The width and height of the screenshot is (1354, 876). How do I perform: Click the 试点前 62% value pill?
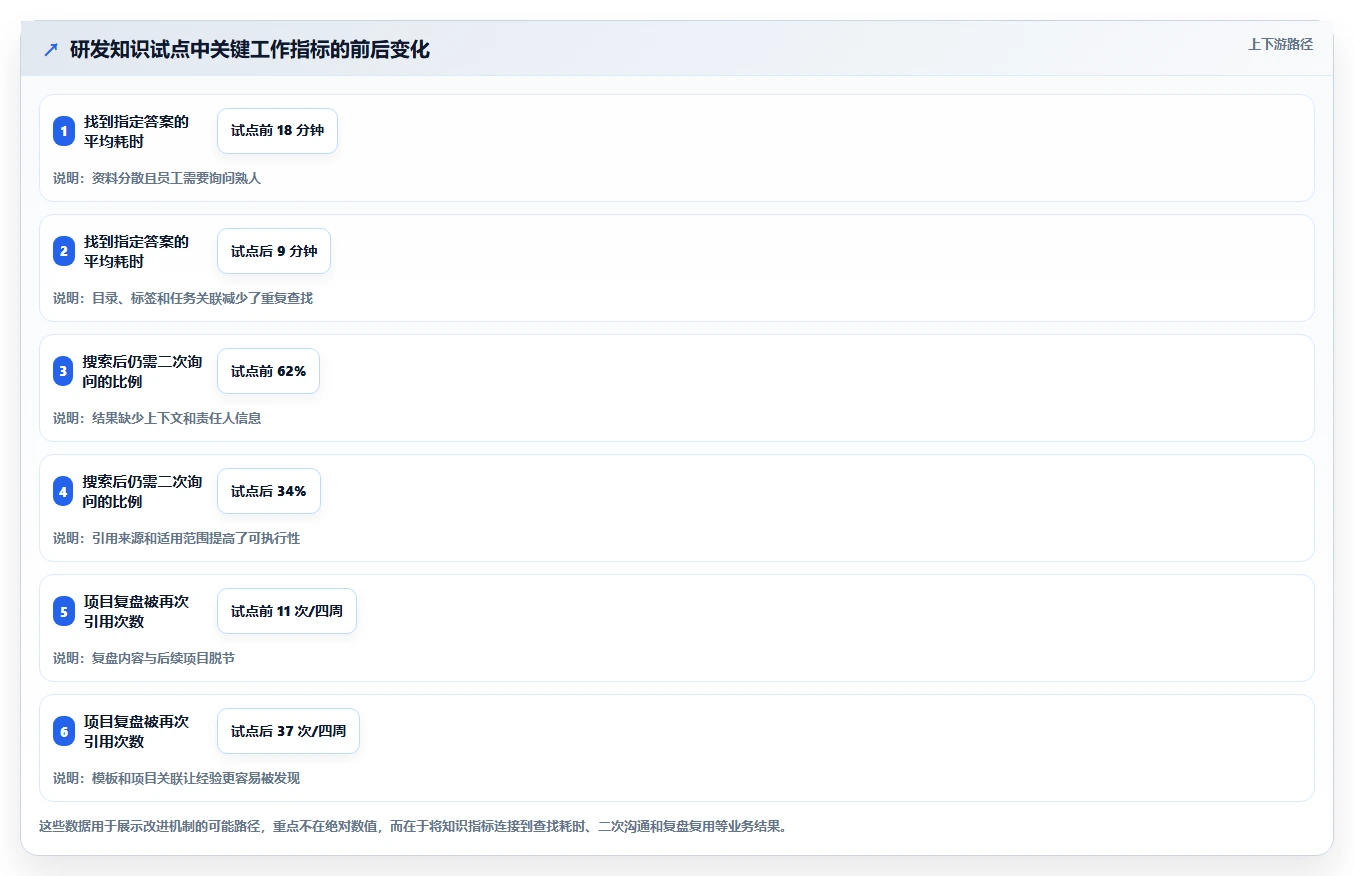coord(268,371)
